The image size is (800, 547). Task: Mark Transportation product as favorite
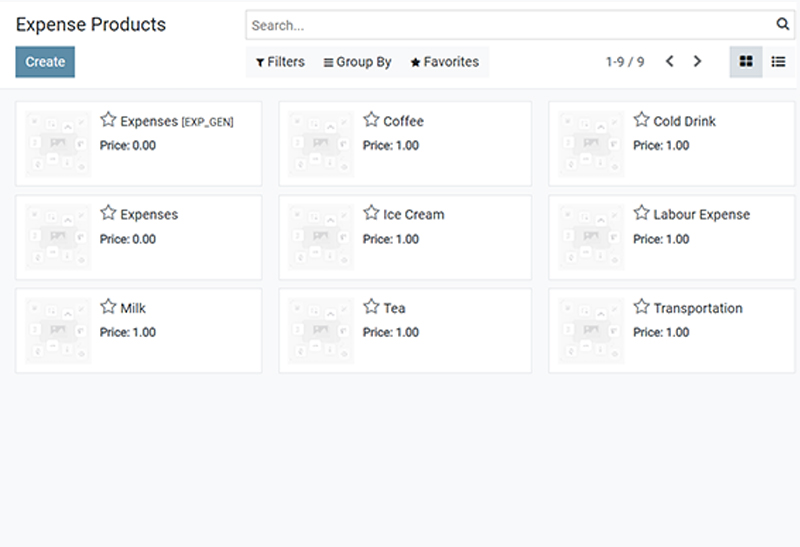pos(641,306)
